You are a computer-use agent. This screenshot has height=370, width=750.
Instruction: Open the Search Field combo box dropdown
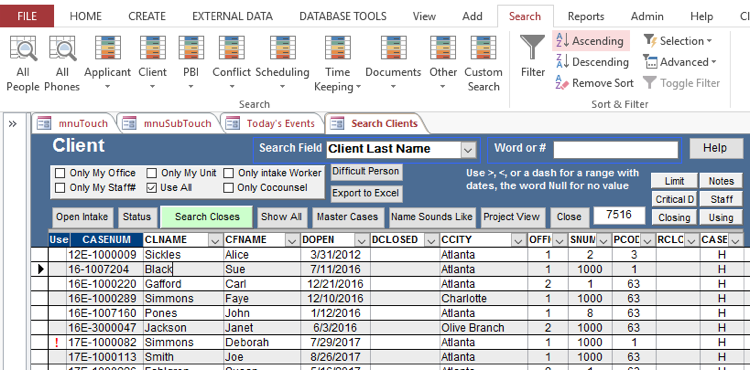pos(467,150)
